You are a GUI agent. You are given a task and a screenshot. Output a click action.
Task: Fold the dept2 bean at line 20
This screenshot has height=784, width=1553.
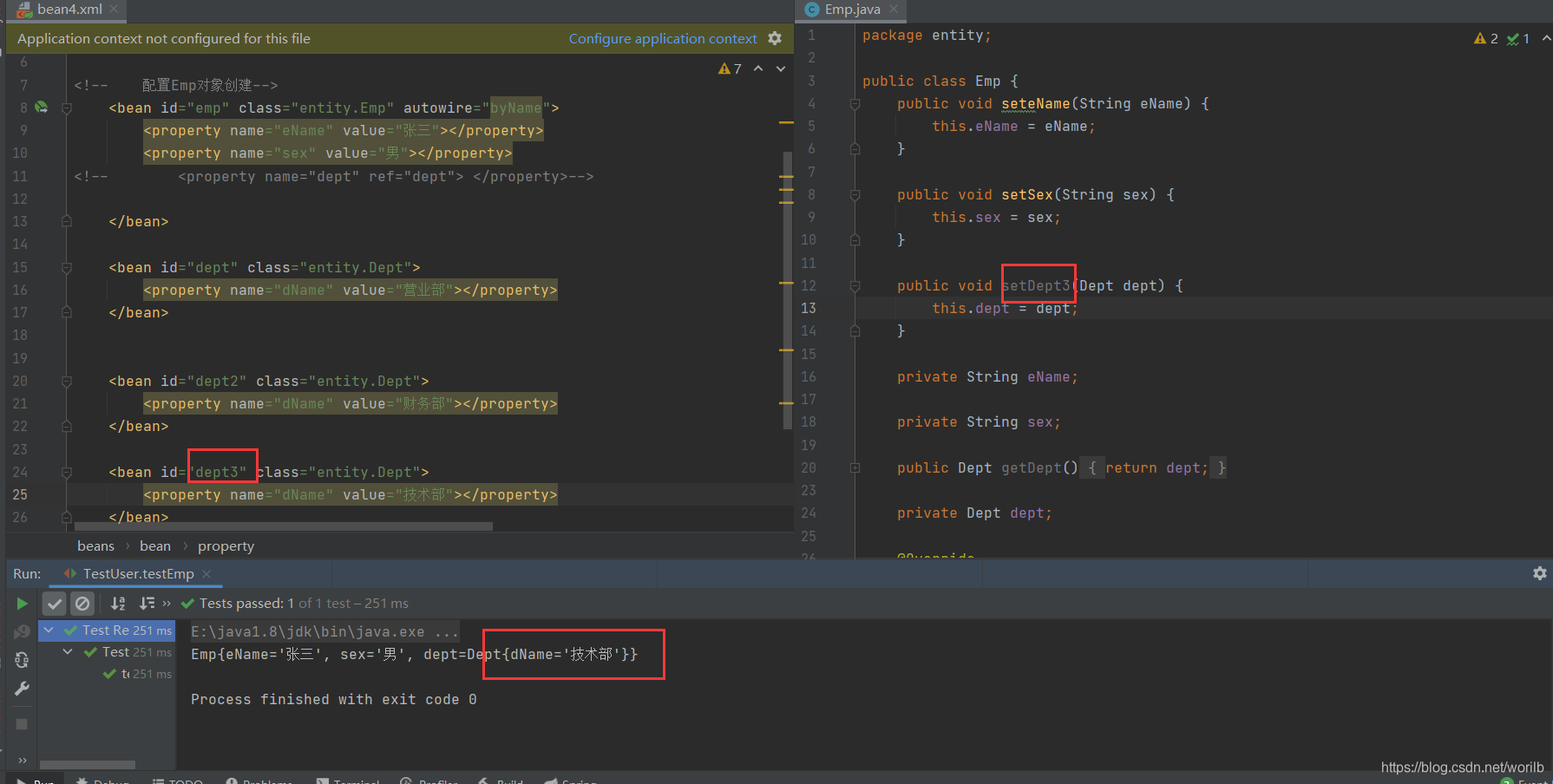pos(67,382)
